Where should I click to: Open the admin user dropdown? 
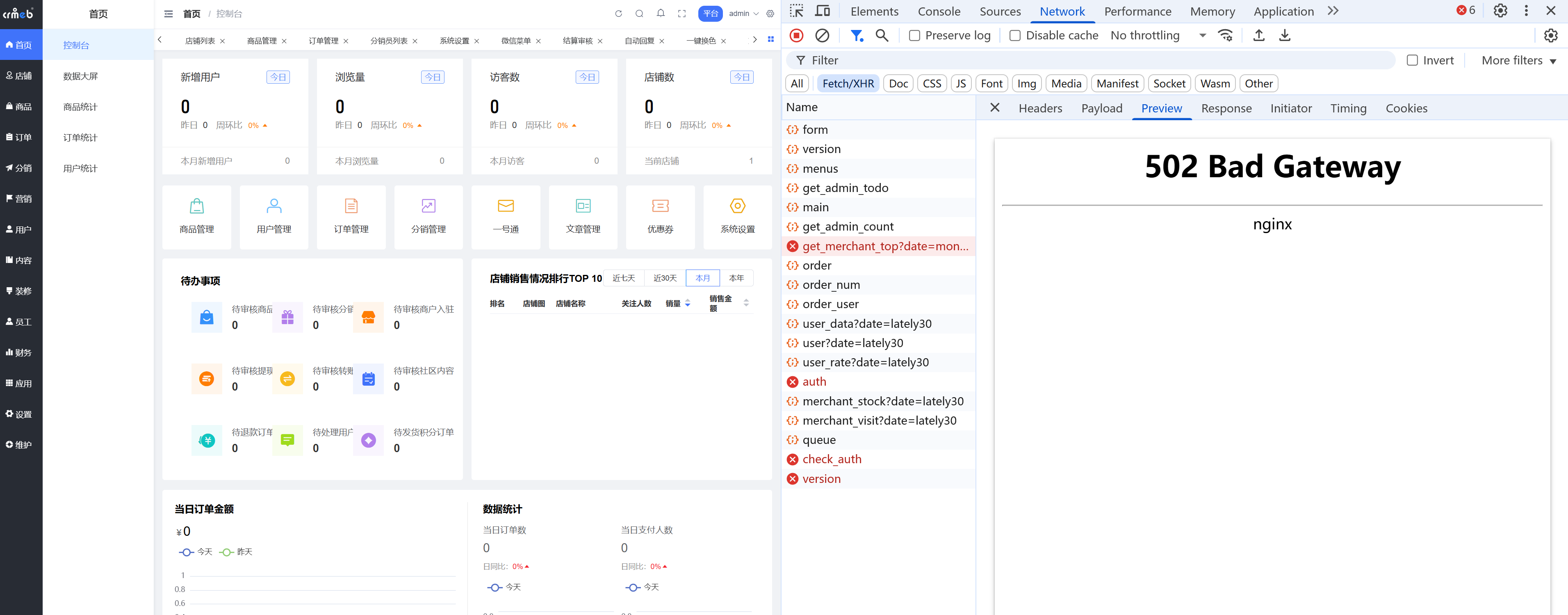pos(743,14)
